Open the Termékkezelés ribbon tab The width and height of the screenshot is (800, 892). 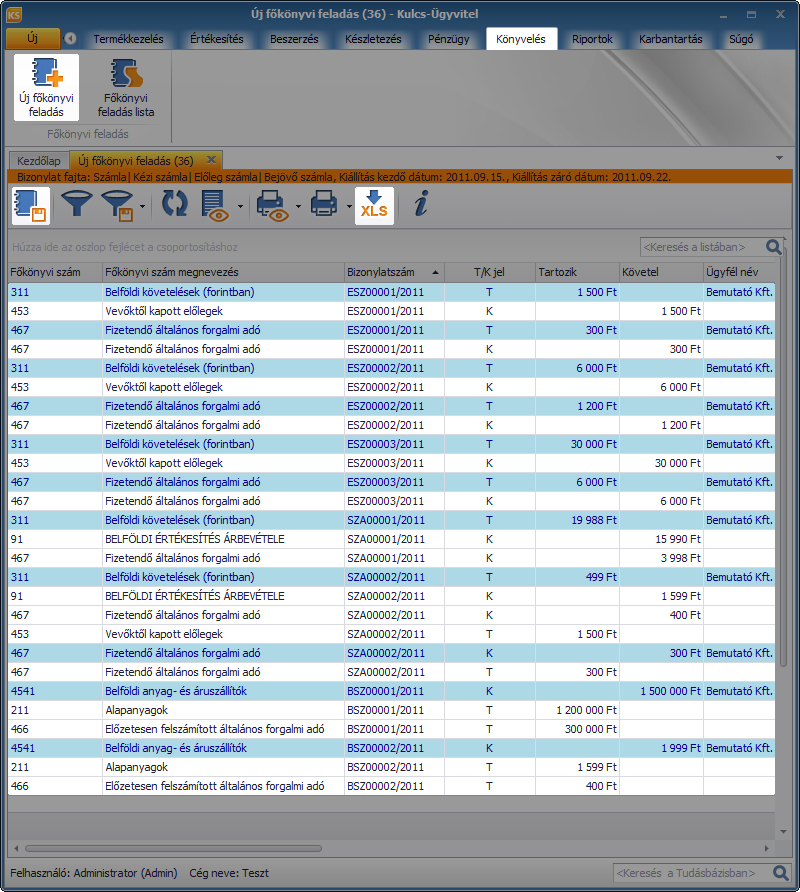(129, 39)
